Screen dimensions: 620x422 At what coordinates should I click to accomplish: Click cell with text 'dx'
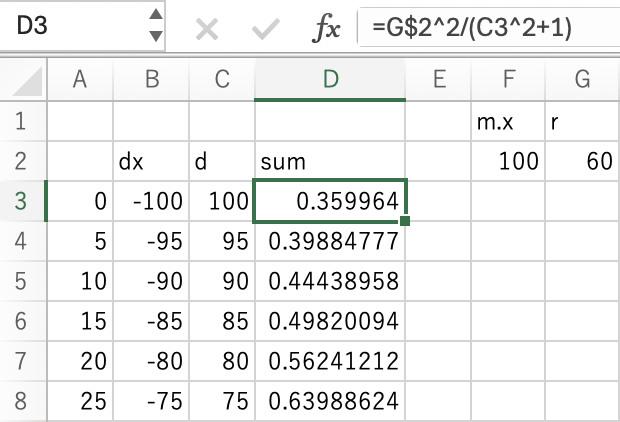coord(151,161)
